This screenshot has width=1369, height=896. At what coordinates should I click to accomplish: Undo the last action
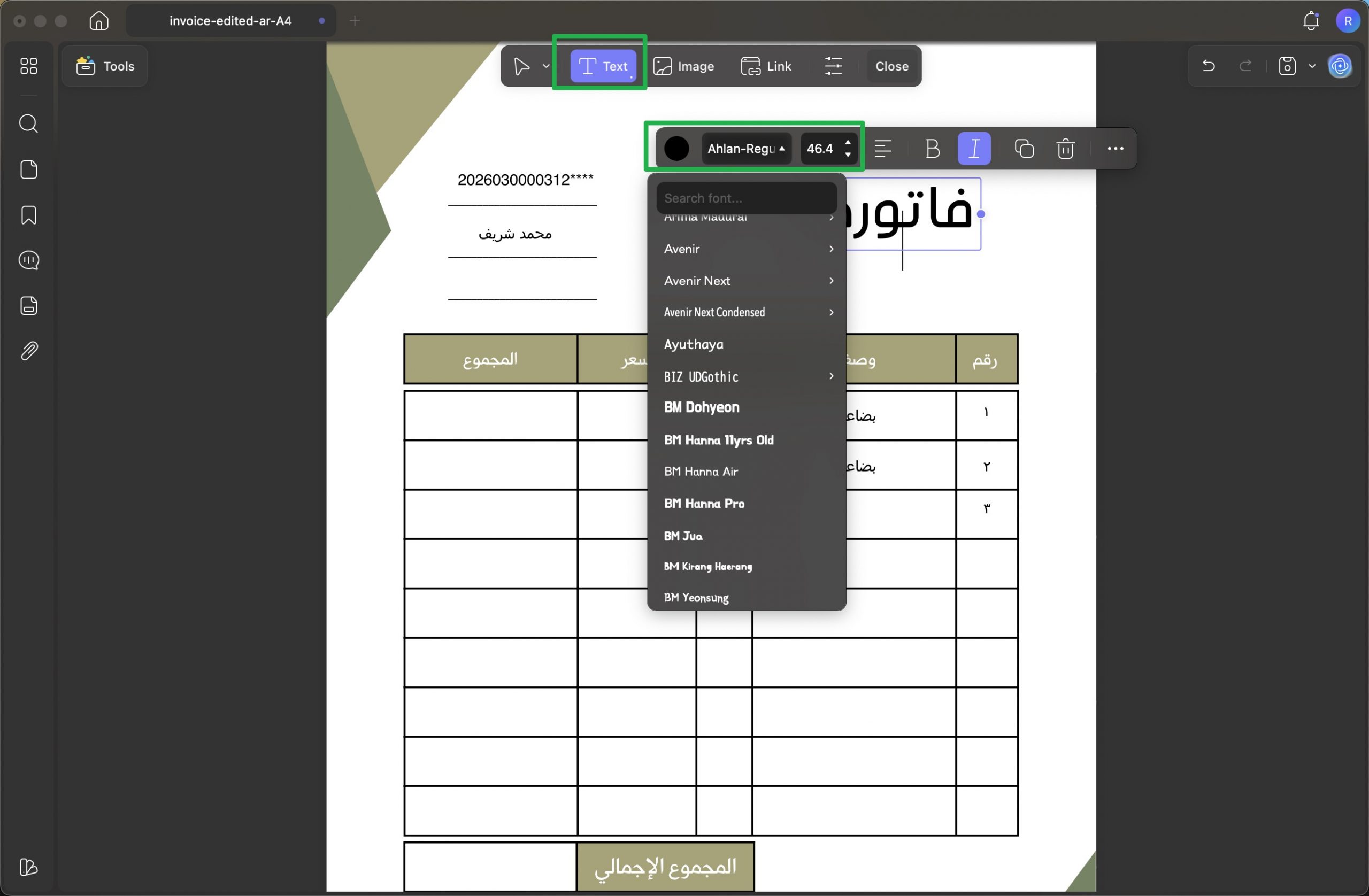tap(1209, 66)
